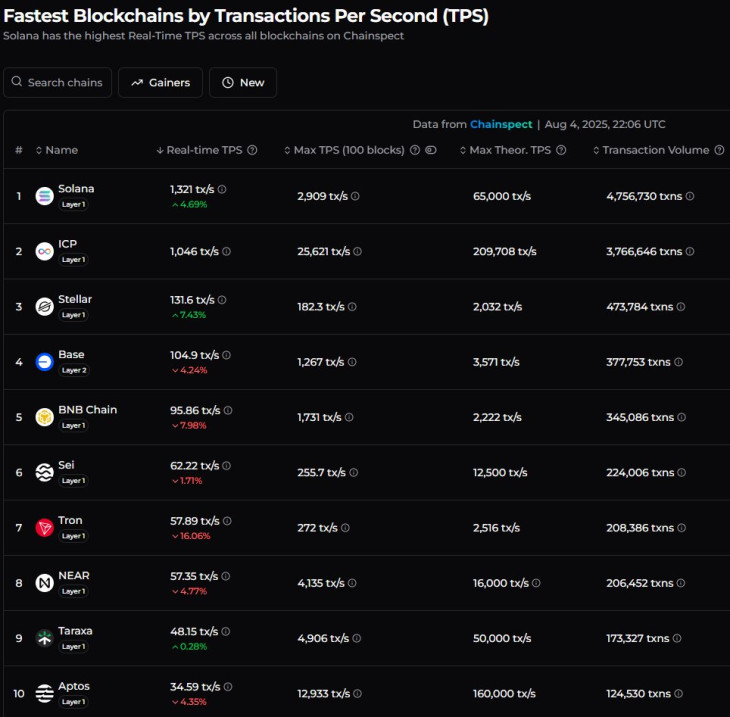The height and width of the screenshot is (717, 730).
Task: Click the Sei chain logo icon
Action: tap(45, 473)
